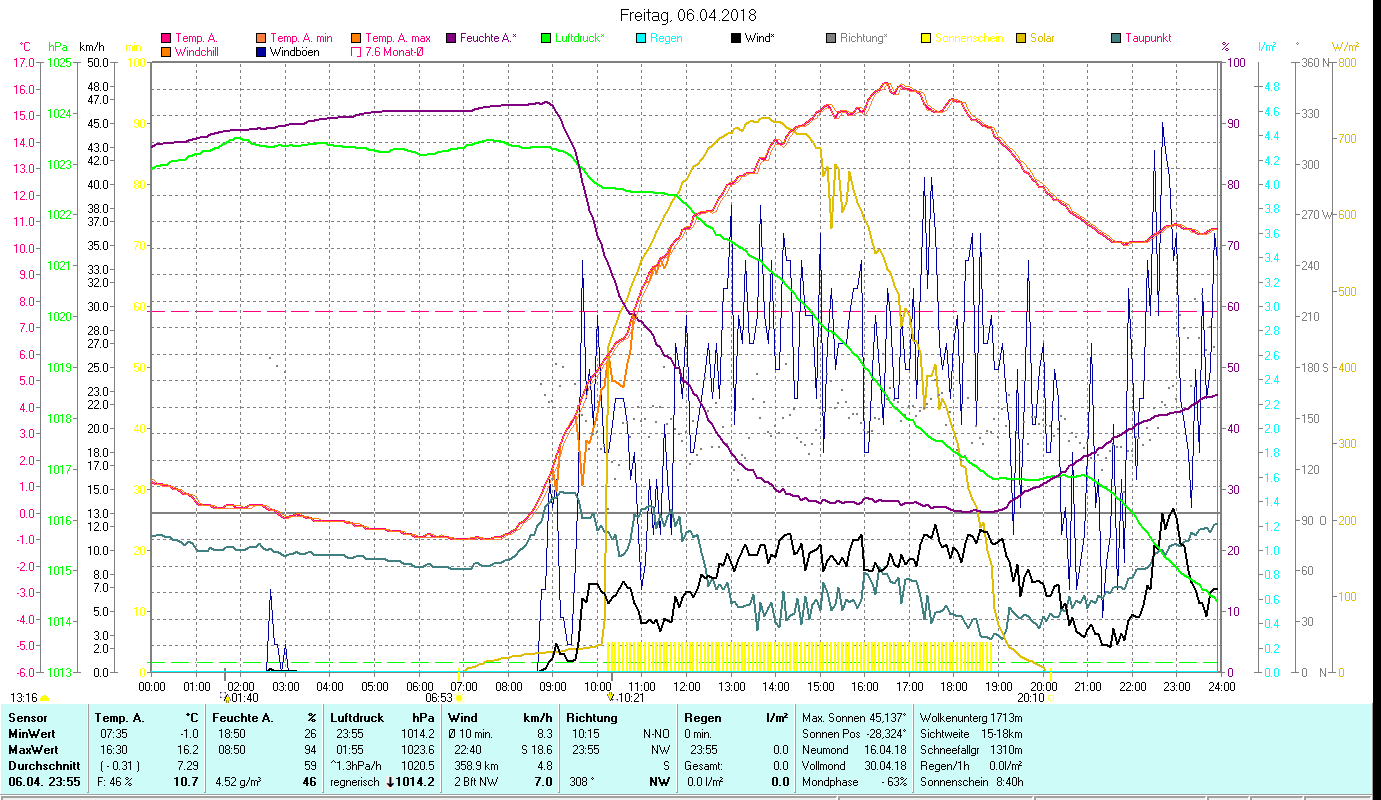Click the MaxWert row label
The width and height of the screenshot is (1381, 800).
[32, 750]
